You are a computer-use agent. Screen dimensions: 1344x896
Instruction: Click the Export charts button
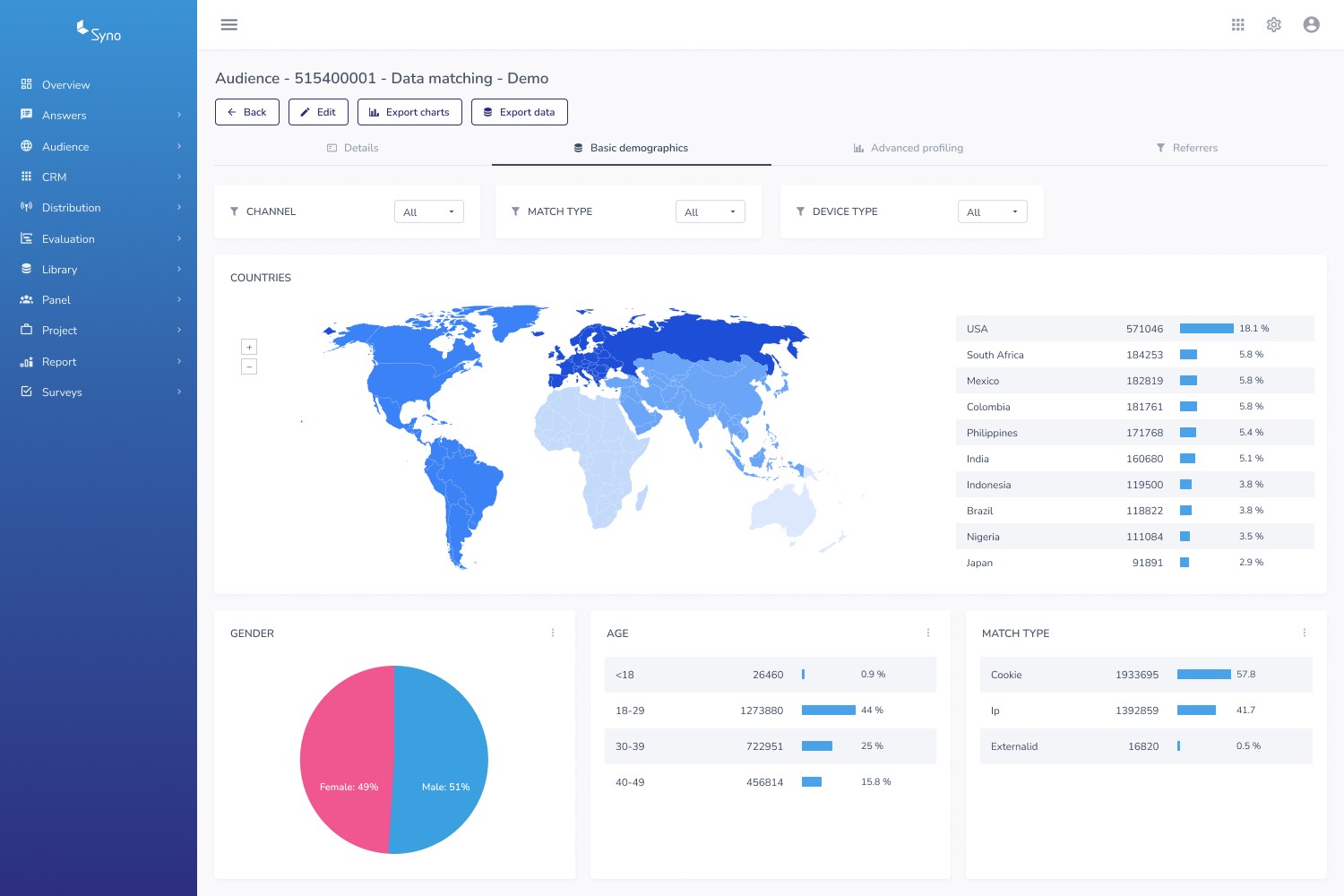[x=409, y=112]
